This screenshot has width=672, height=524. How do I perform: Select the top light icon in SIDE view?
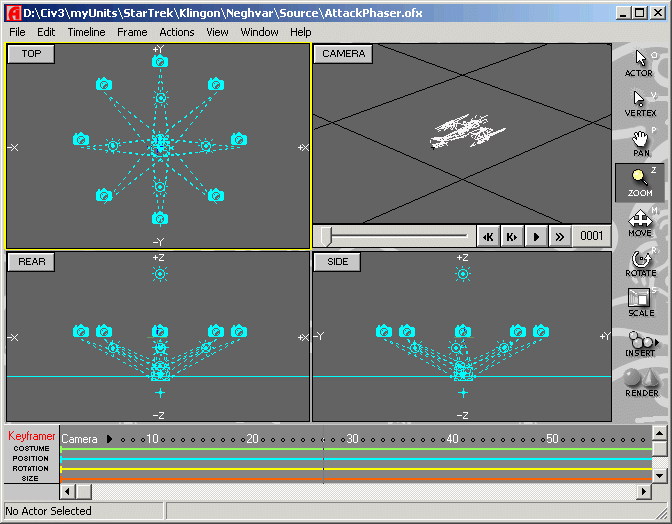pyautogui.click(x=463, y=274)
